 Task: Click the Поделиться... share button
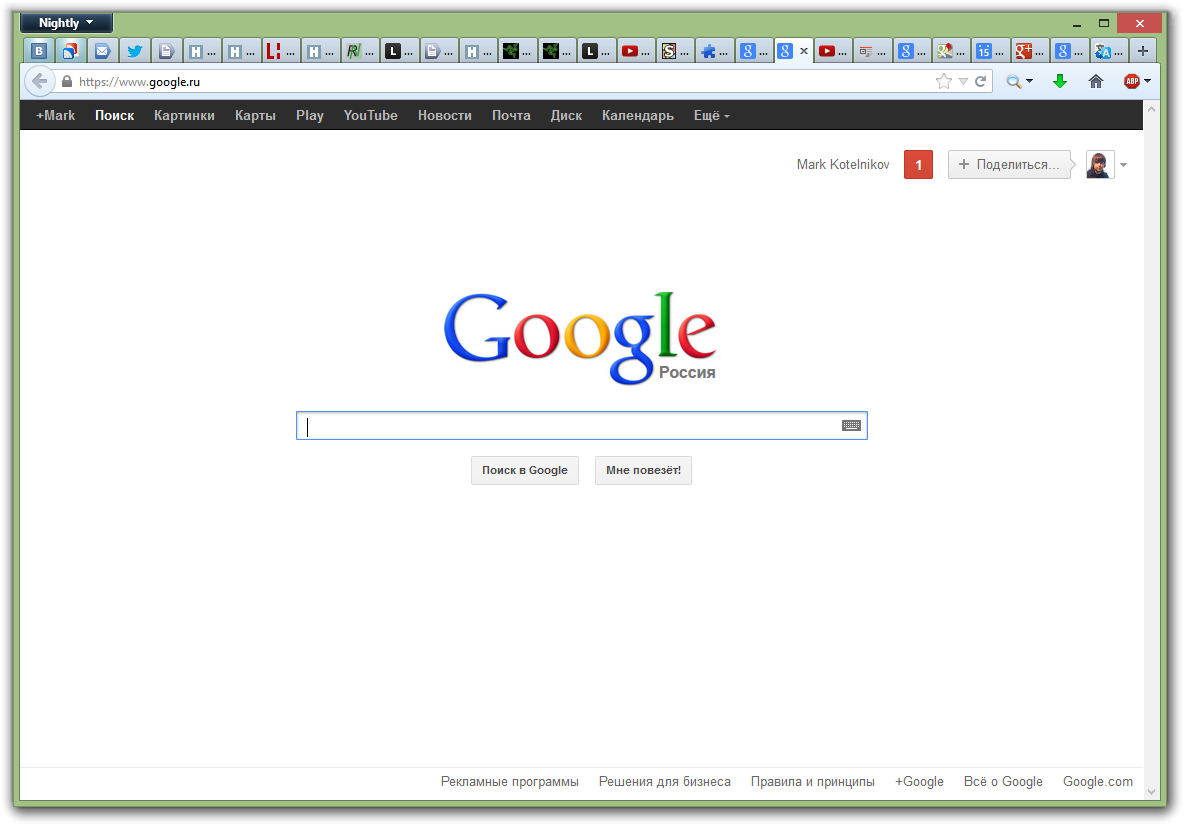click(1010, 165)
